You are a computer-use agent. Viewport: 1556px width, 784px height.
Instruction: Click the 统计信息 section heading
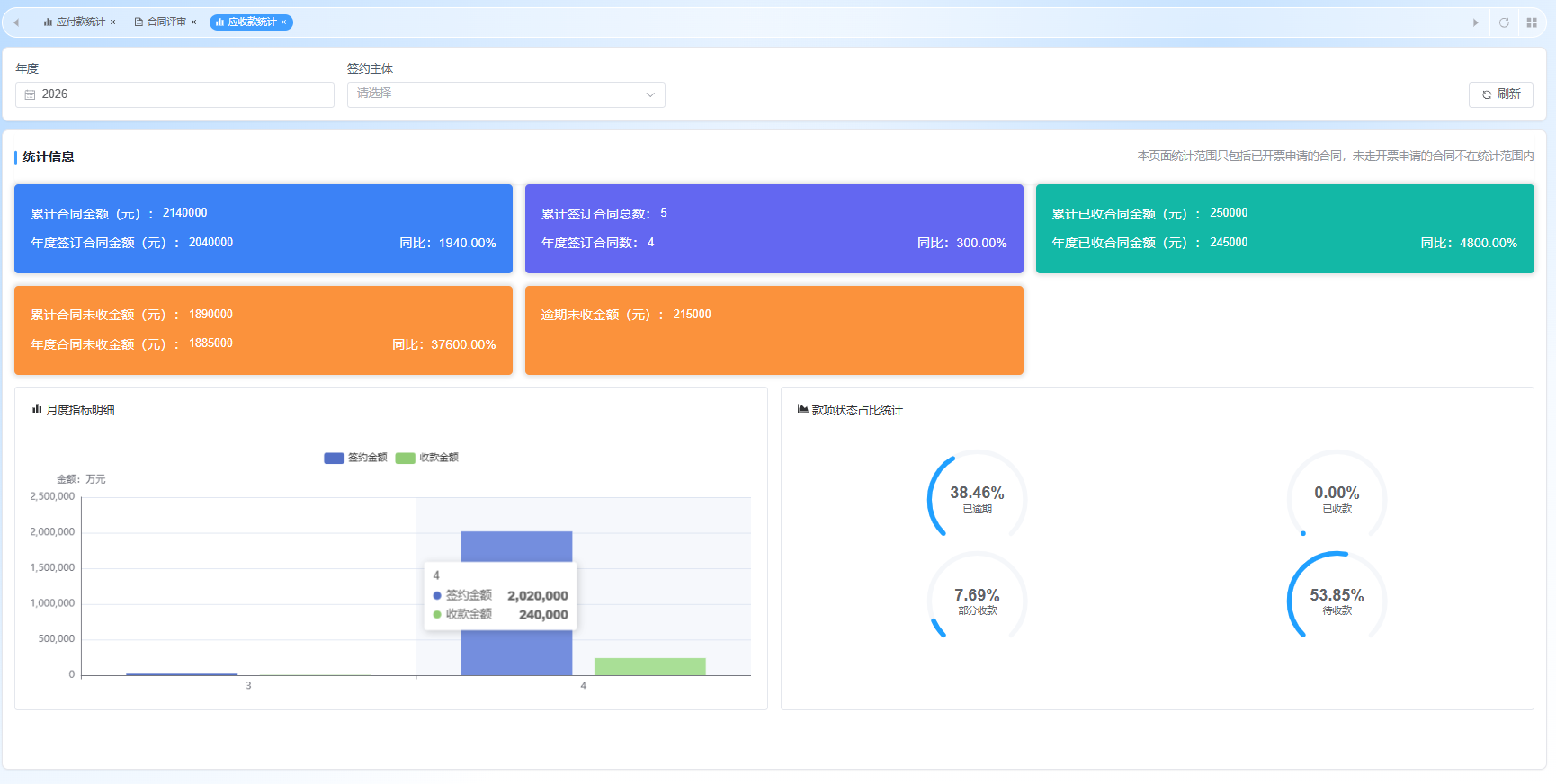click(49, 156)
